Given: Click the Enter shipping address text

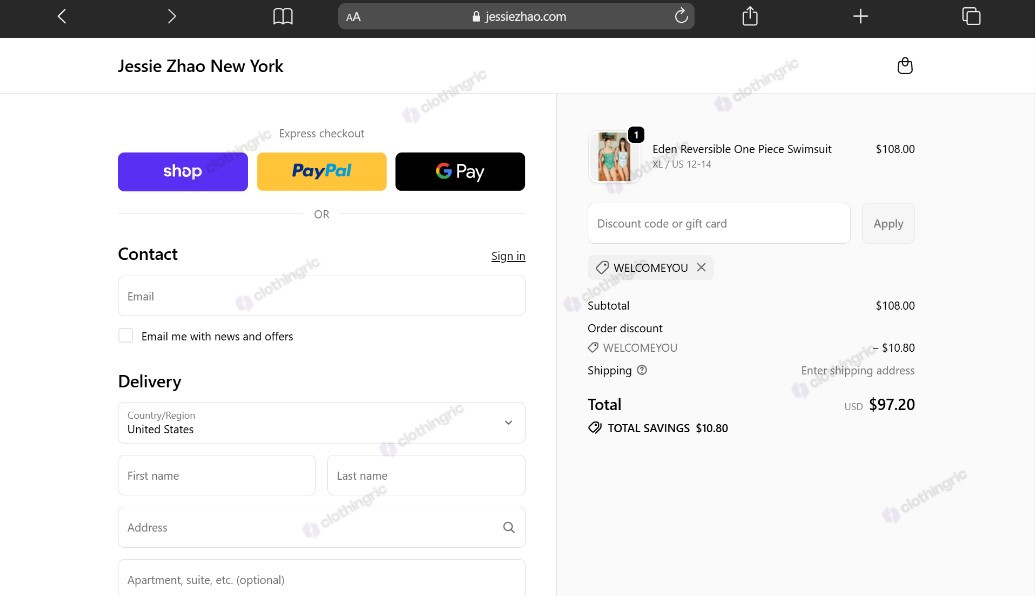Looking at the screenshot, I should coord(857,370).
